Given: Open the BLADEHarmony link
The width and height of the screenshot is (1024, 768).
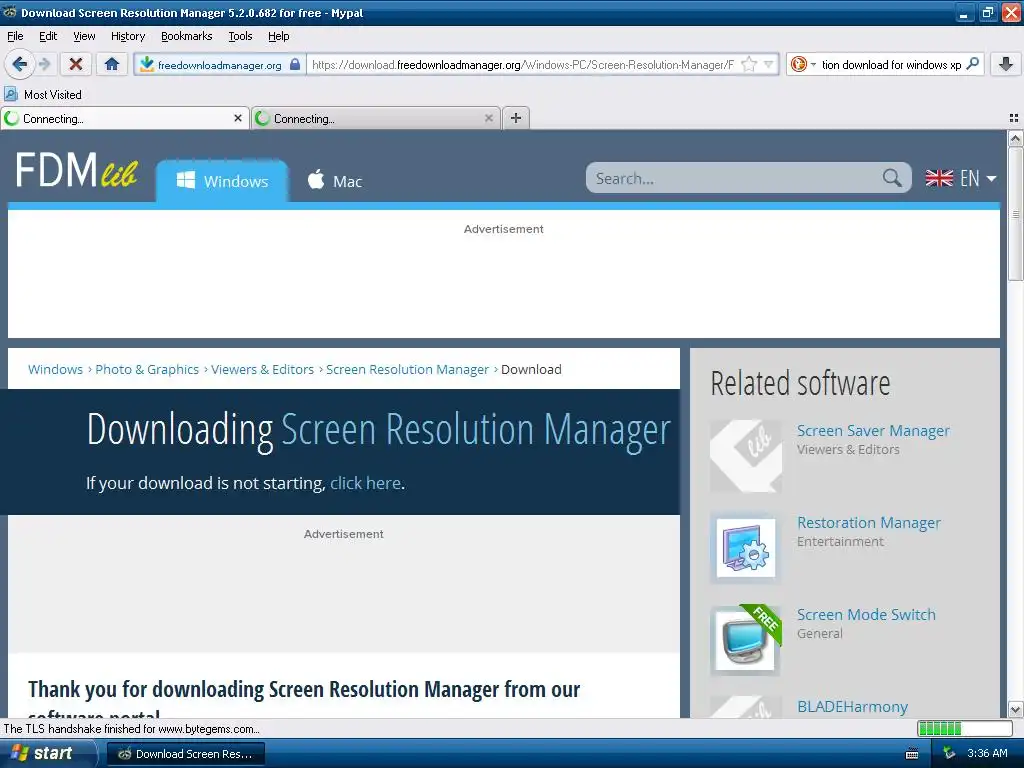Looking at the screenshot, I should (x=852, y=707).
